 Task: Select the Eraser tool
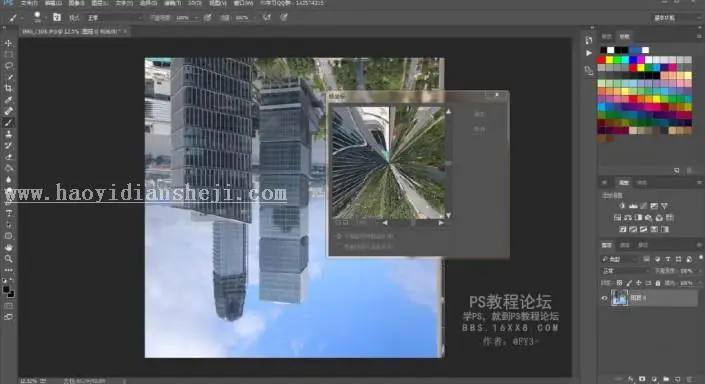tap(8, 156)
